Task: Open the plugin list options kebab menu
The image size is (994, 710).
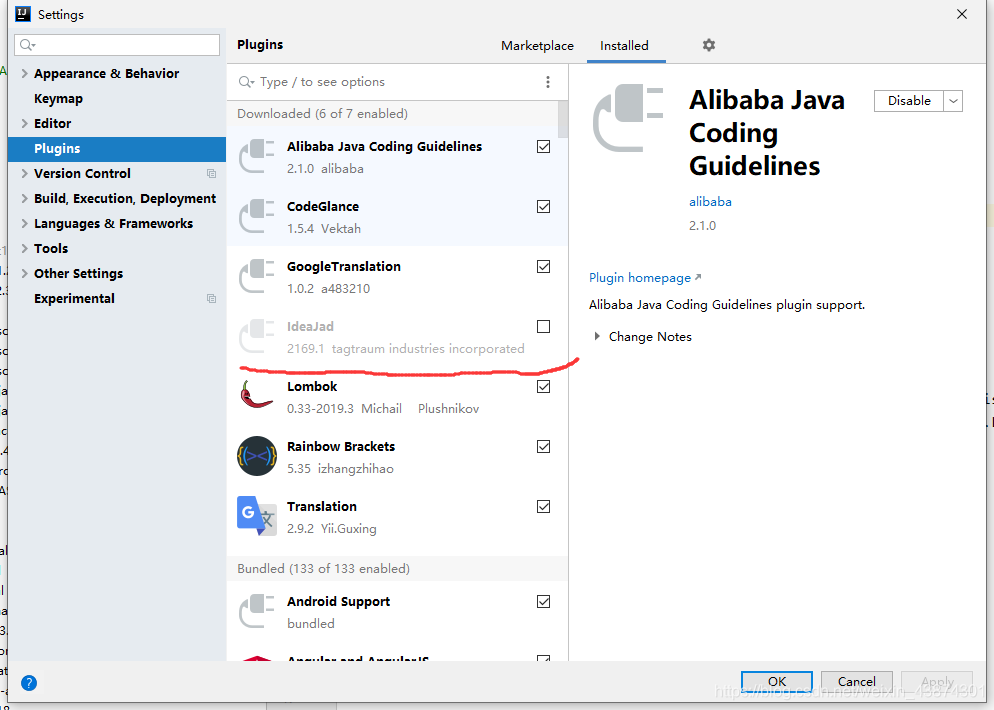Action: pyautogui.click(x=548, y=82)
